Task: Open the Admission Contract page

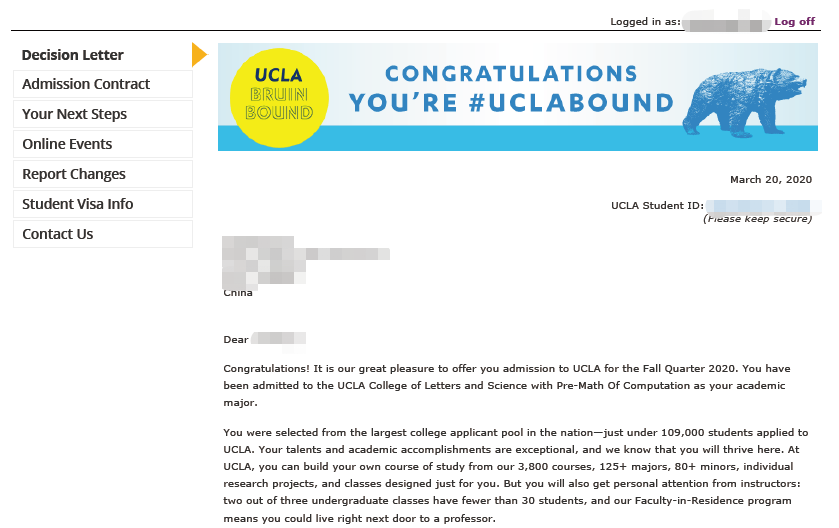Action: tap(103, 84)
